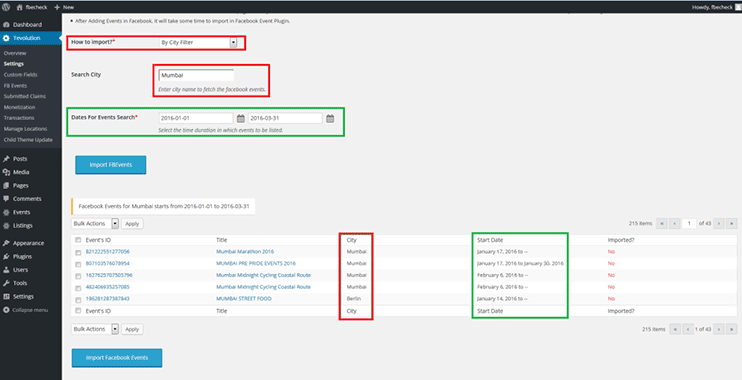Open the top Bulk Actions dropdown

[95, 223]
